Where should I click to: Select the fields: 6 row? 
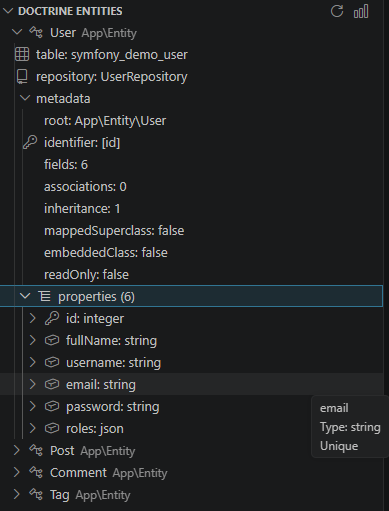pyautogui.click(x=66, y=165)
